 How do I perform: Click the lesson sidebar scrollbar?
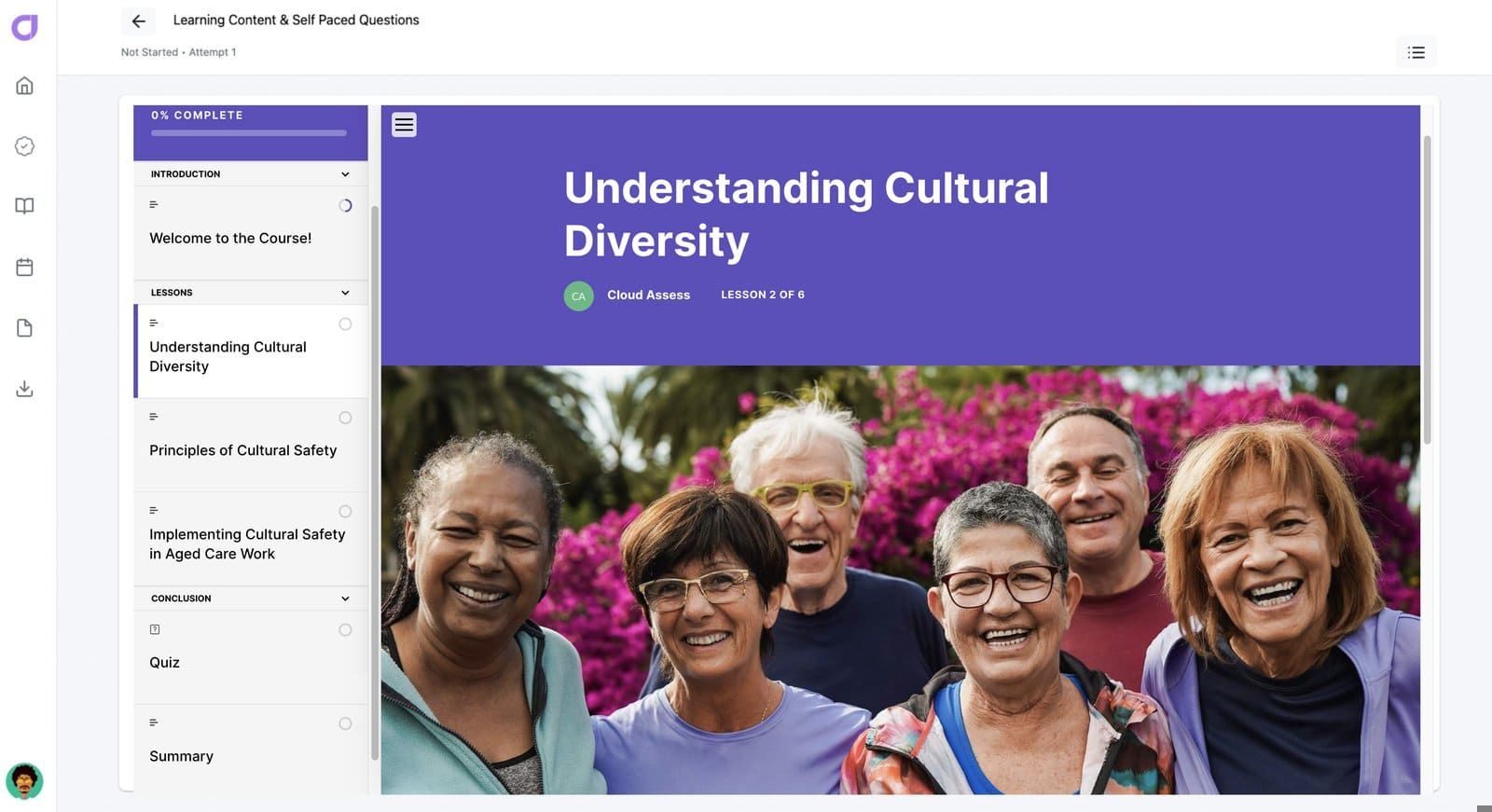375,483
